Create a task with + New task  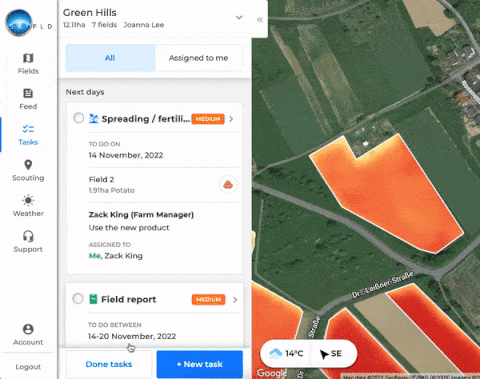pos(200,364)
